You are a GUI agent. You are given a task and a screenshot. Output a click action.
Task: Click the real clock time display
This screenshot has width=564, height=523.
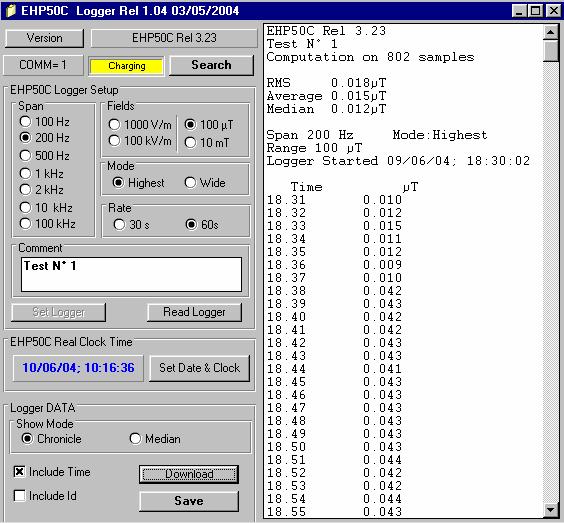[x=78, y=368]
